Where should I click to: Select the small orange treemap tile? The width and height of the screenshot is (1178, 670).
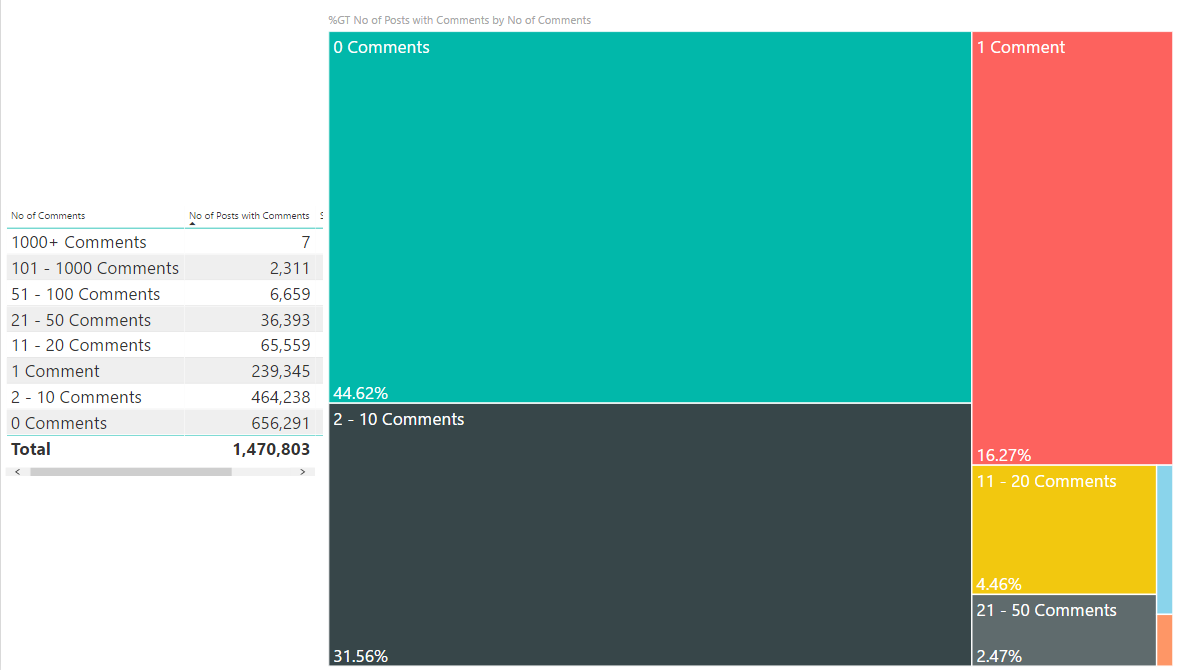coord(1164,640)
